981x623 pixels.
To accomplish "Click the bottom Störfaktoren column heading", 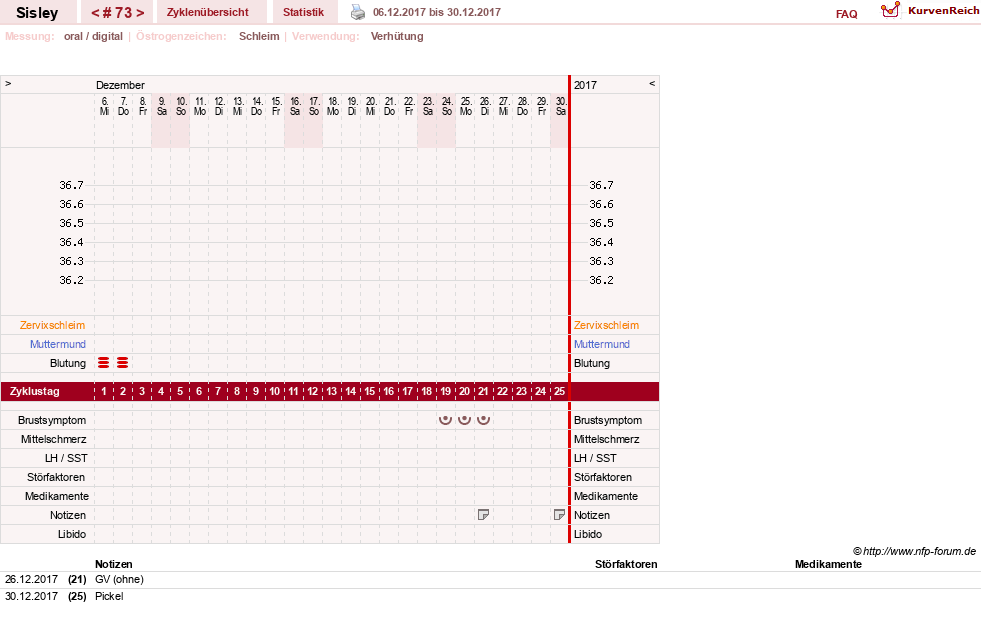I will (626, 564).
